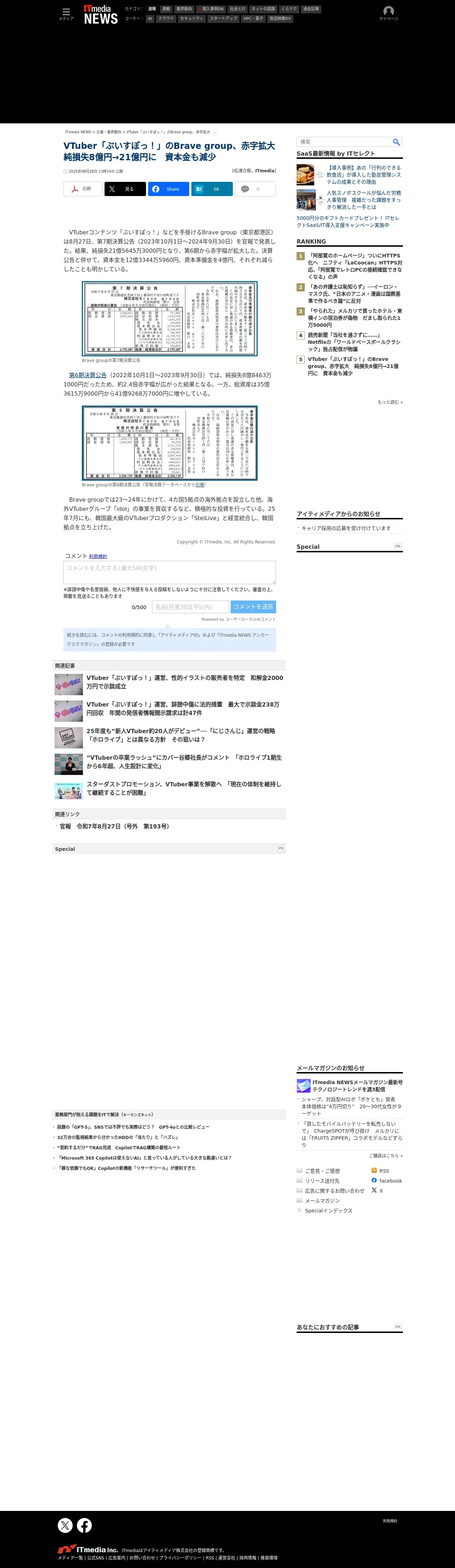Open the 過去記事 category
Screen dimensions: 455x1568
click(x=311, y=9)
